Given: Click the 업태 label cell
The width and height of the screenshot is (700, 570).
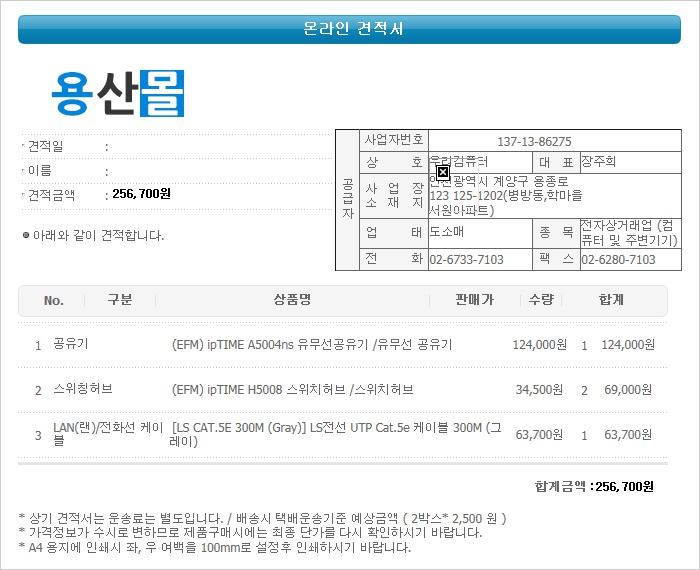Looking at the screenshot, I should 394,233.
